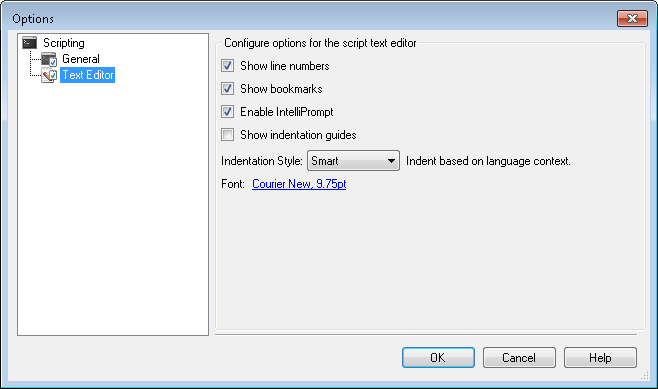
Task: Click the Scripting console icon
Action: pyautogui.click(x=30, y=43)
